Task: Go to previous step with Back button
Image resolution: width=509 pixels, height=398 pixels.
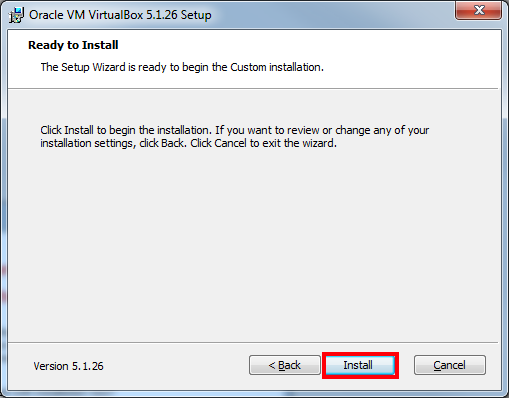Action: (285, 365)
